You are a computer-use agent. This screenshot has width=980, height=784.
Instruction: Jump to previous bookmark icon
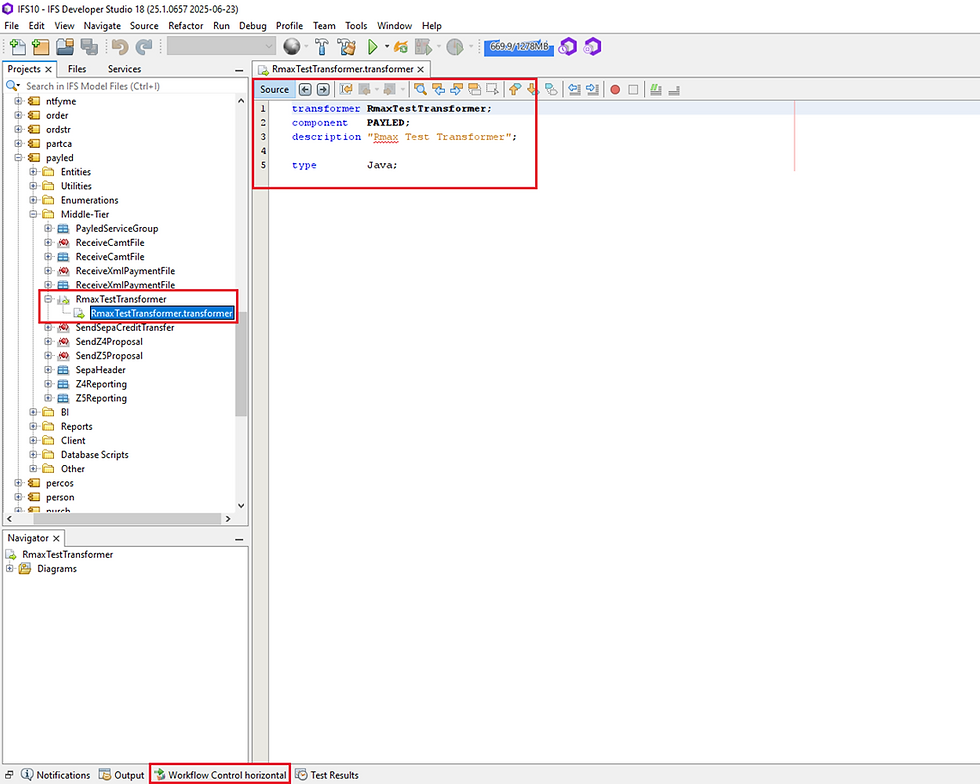pos(515,89)
